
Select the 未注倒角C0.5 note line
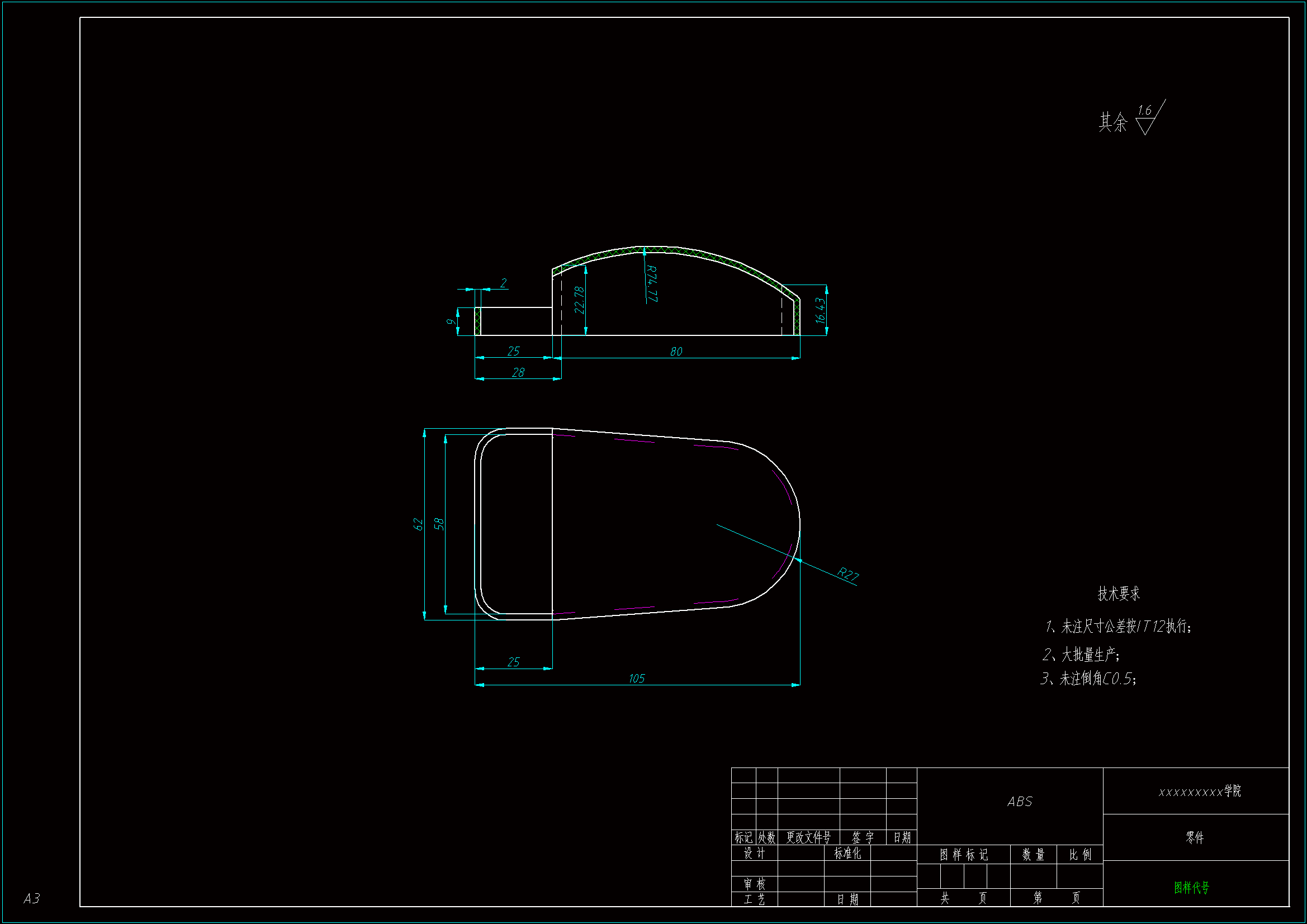click(1088, 679)
